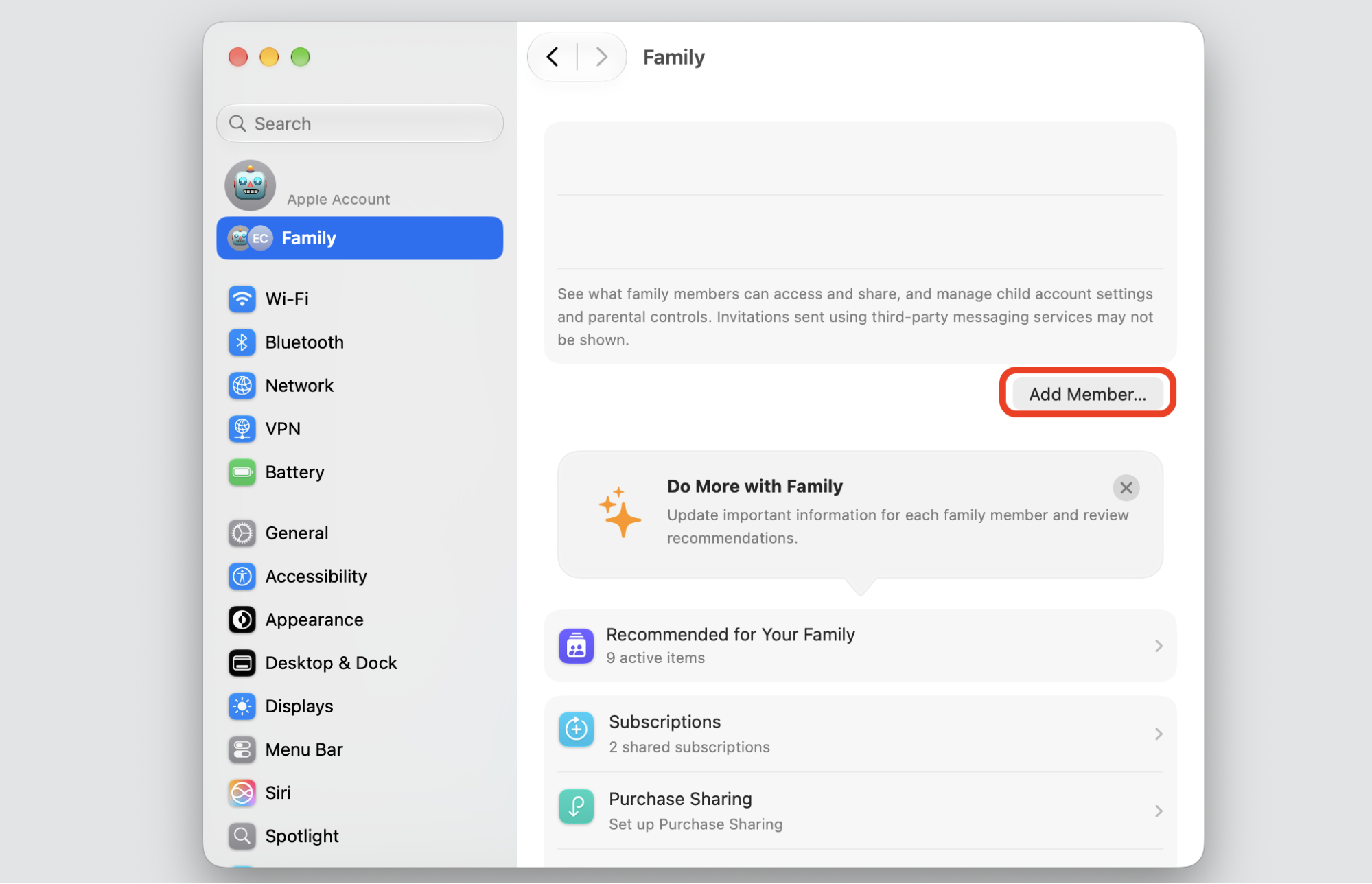Image resolution: width=1372 pixels, height=884 pixels.
Task: Click the Family page title
Action: click(x=673, y=57)
